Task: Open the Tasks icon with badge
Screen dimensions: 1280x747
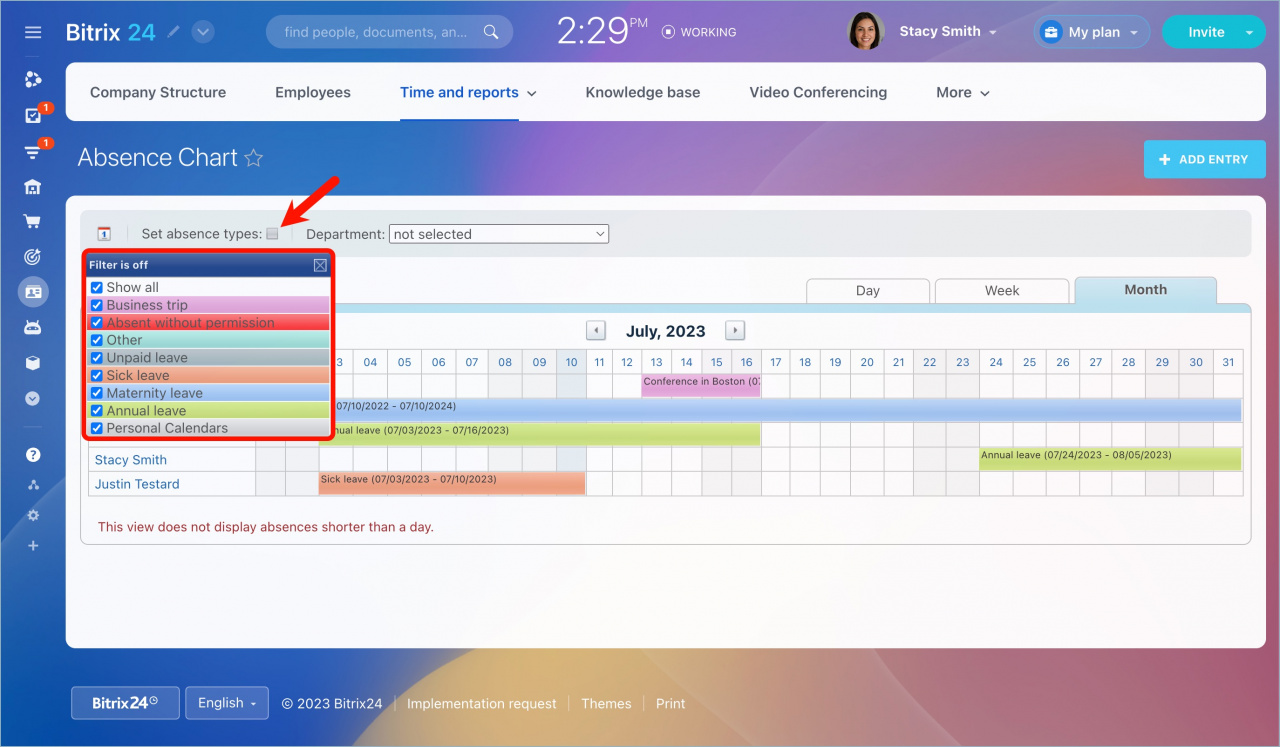Action: tap(33, 115)
